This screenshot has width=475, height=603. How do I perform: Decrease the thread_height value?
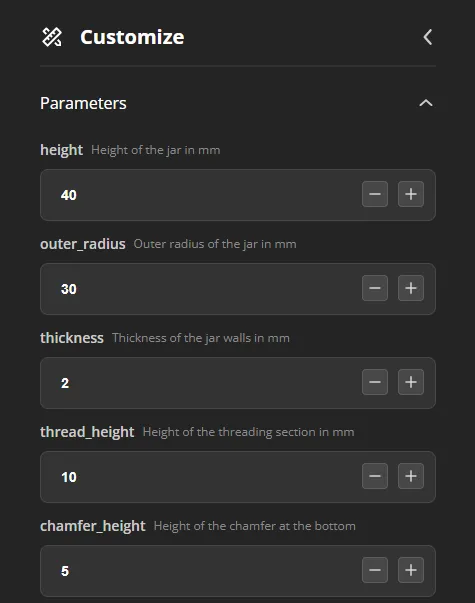pos(375,476)
